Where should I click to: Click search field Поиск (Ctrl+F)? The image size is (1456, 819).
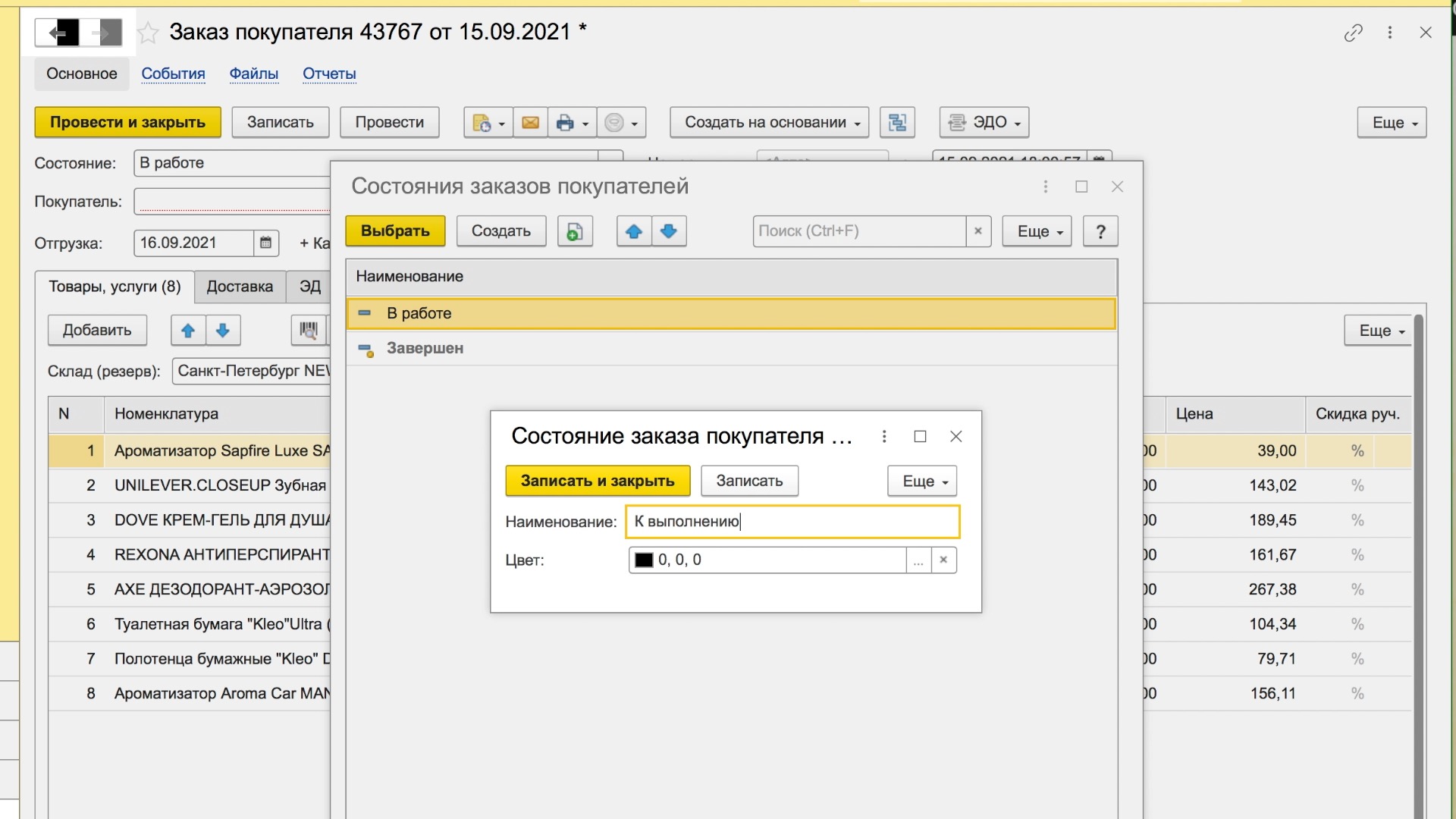[859, 231]
